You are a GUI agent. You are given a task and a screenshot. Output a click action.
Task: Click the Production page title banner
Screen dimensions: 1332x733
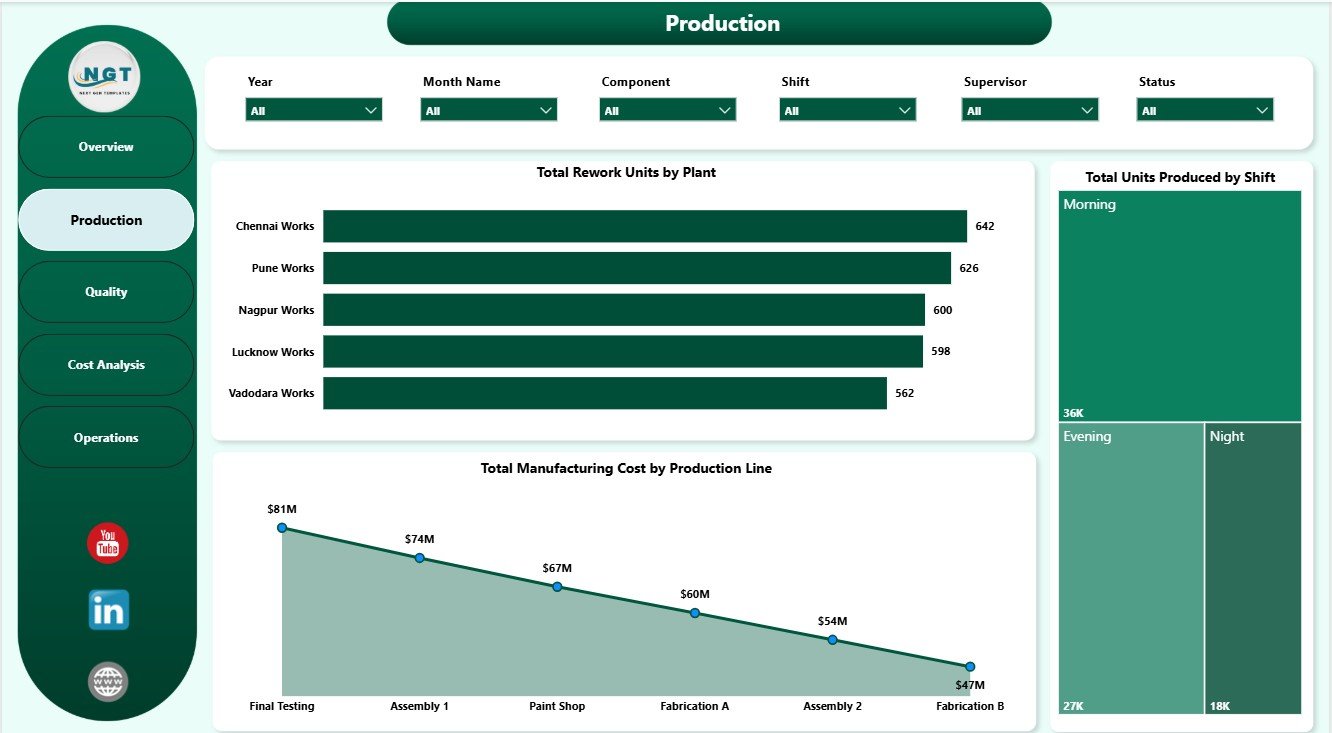719,23
